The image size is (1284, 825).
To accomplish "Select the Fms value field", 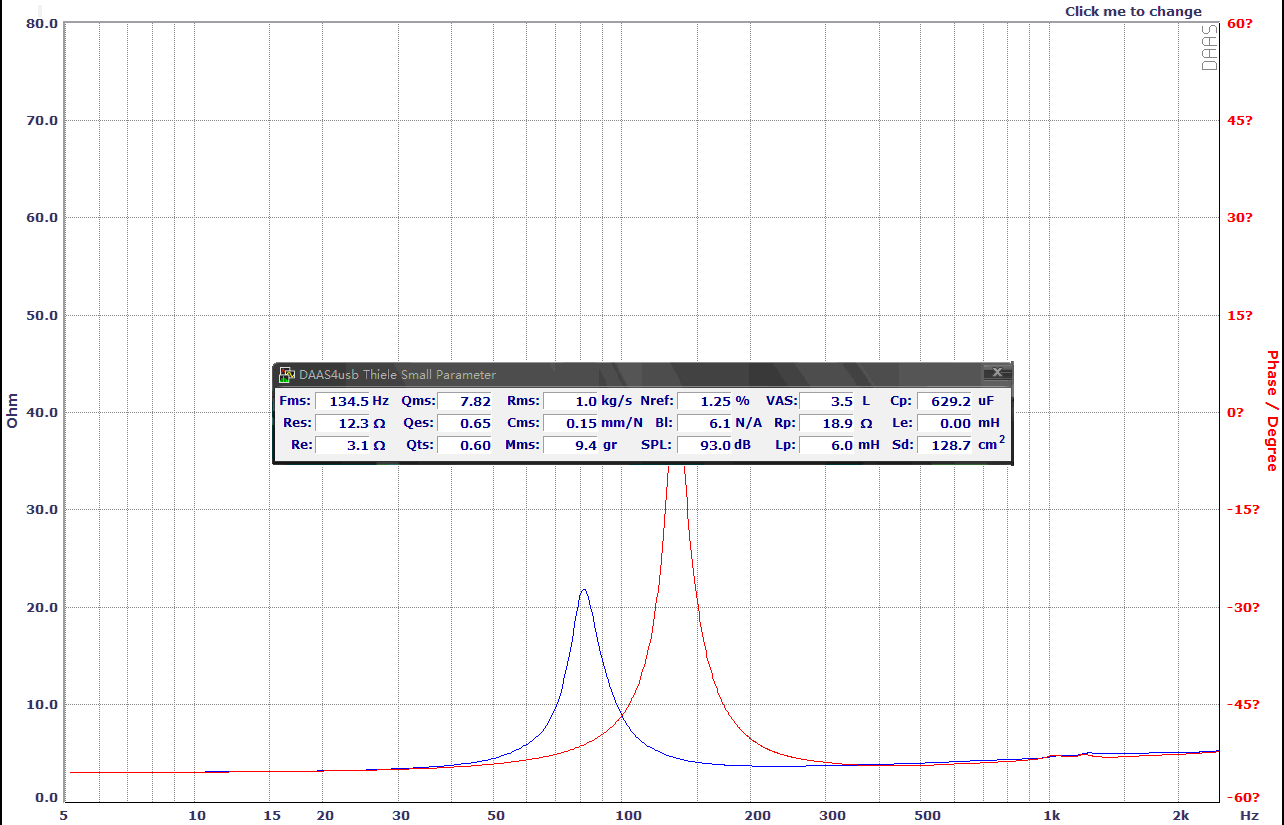I will pyautogui.click(x=342, y=401).
